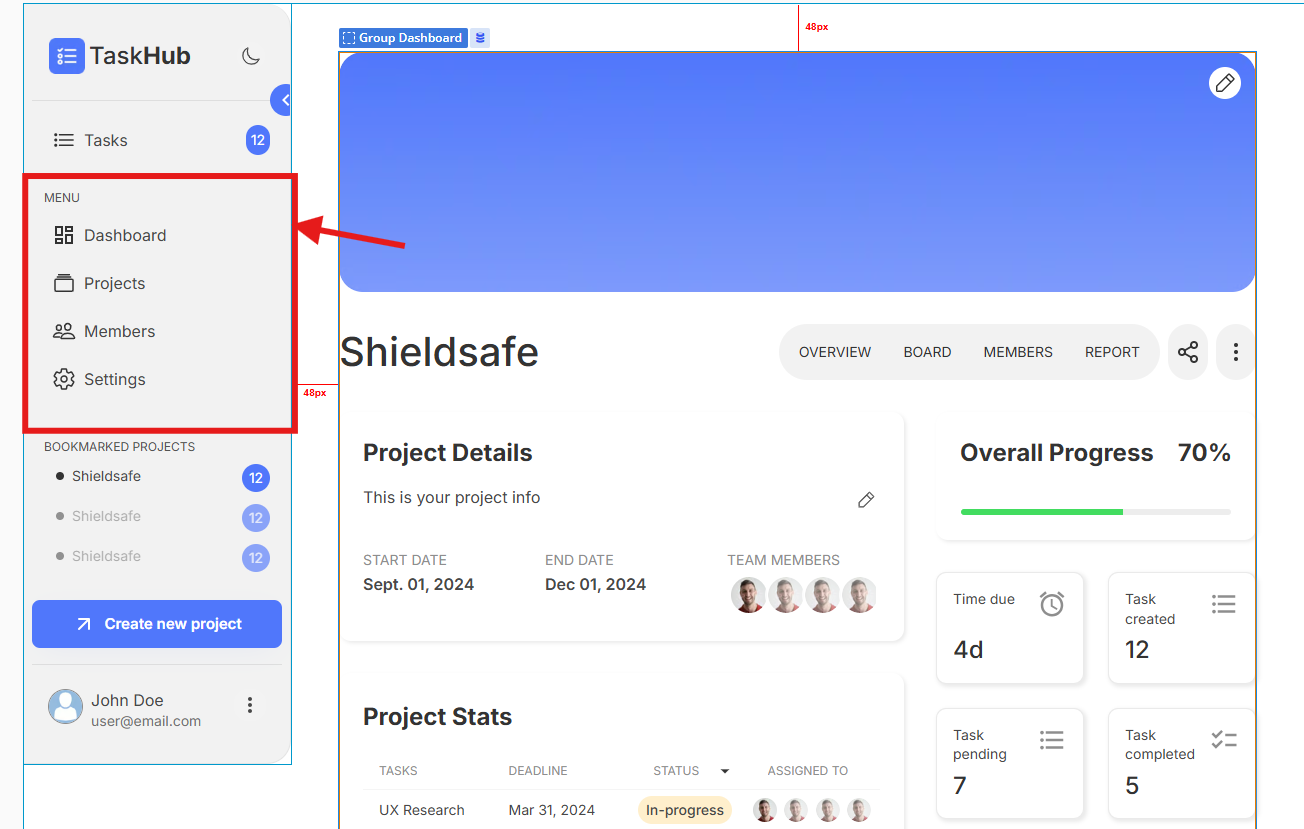Select the first bookmarked Shieldsafe project
Screen dimensions: 1304x829
pos(106,477)
